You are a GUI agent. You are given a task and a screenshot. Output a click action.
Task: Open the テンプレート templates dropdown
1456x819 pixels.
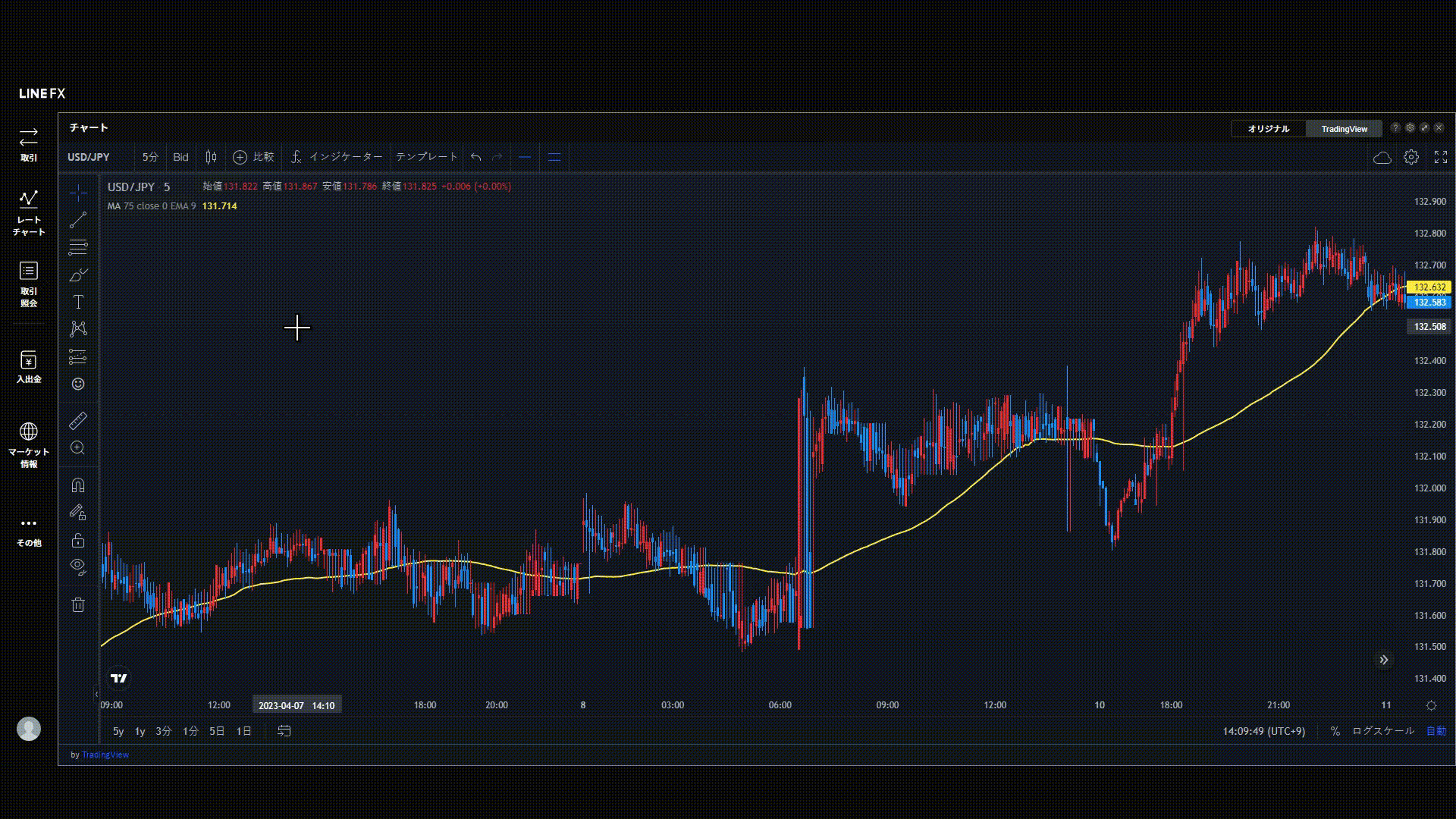tap(426, 157)
